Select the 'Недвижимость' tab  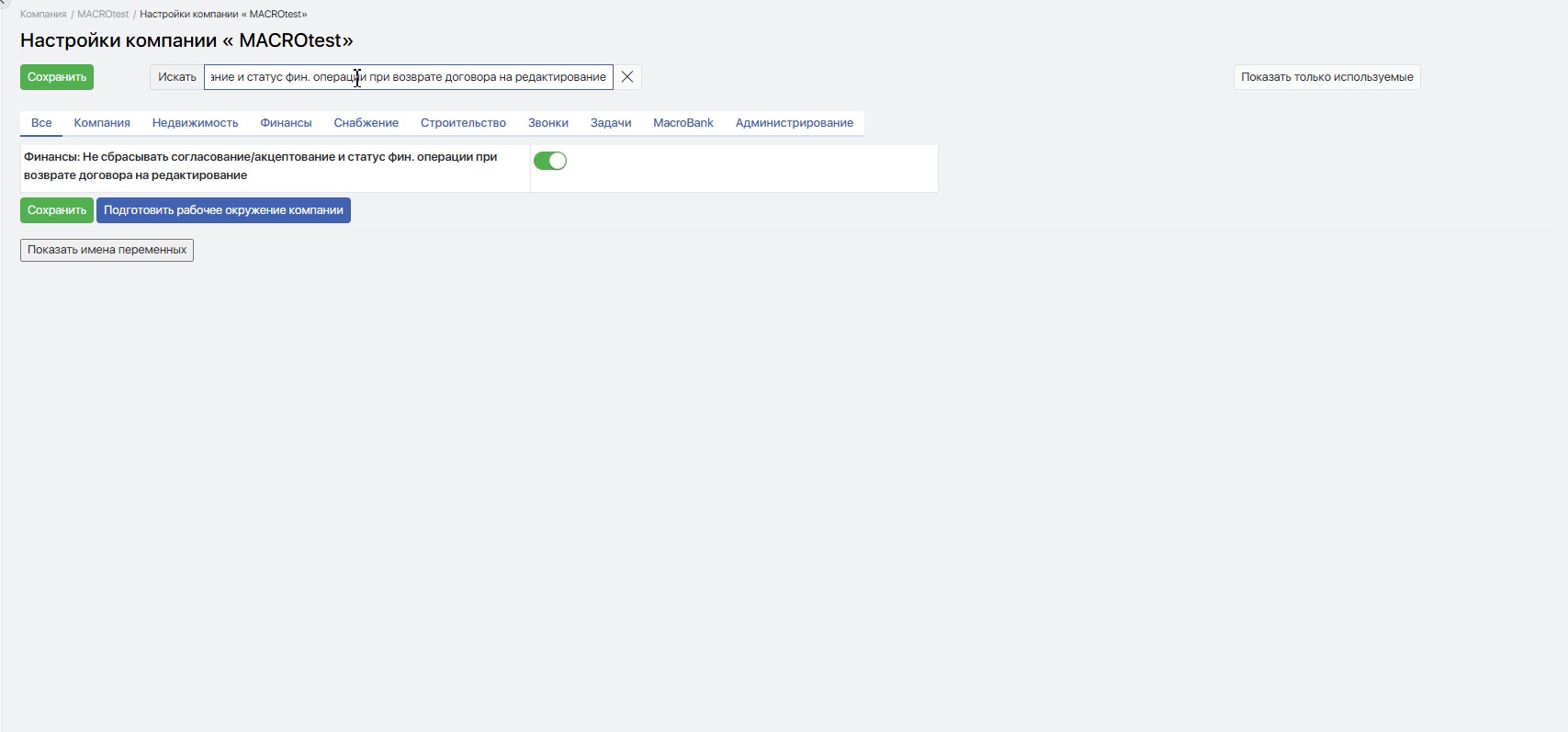[195, 123]
